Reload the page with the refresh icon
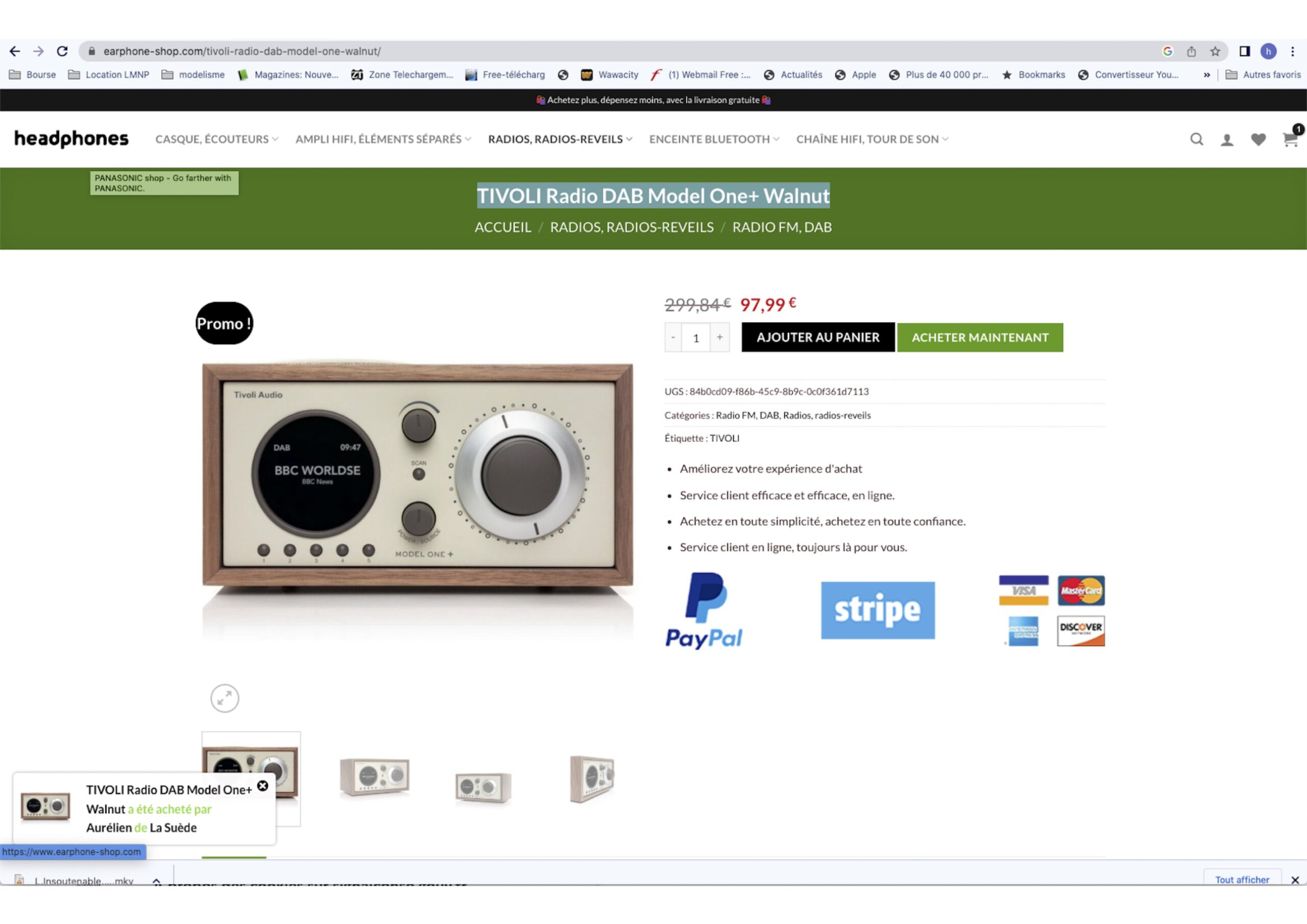This screenshot has height=924, width=1307. [x=63, y=51]
